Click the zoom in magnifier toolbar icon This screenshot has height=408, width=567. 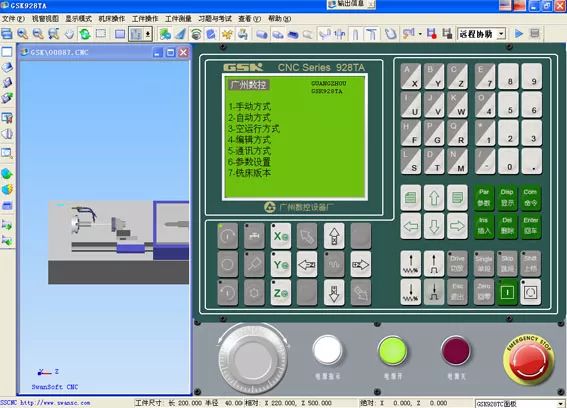coord(22,34)
